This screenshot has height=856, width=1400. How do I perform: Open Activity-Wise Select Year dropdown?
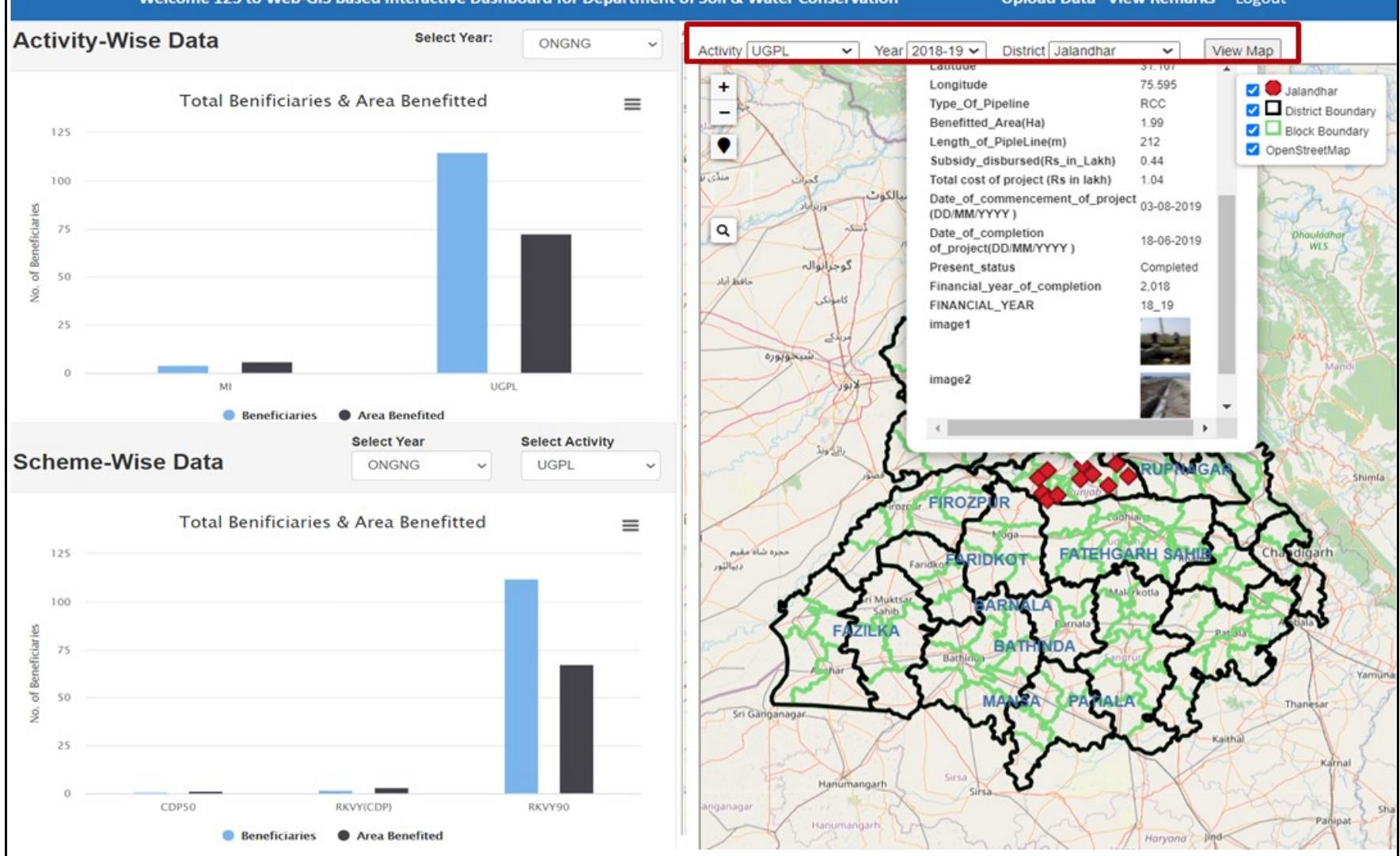592,44
